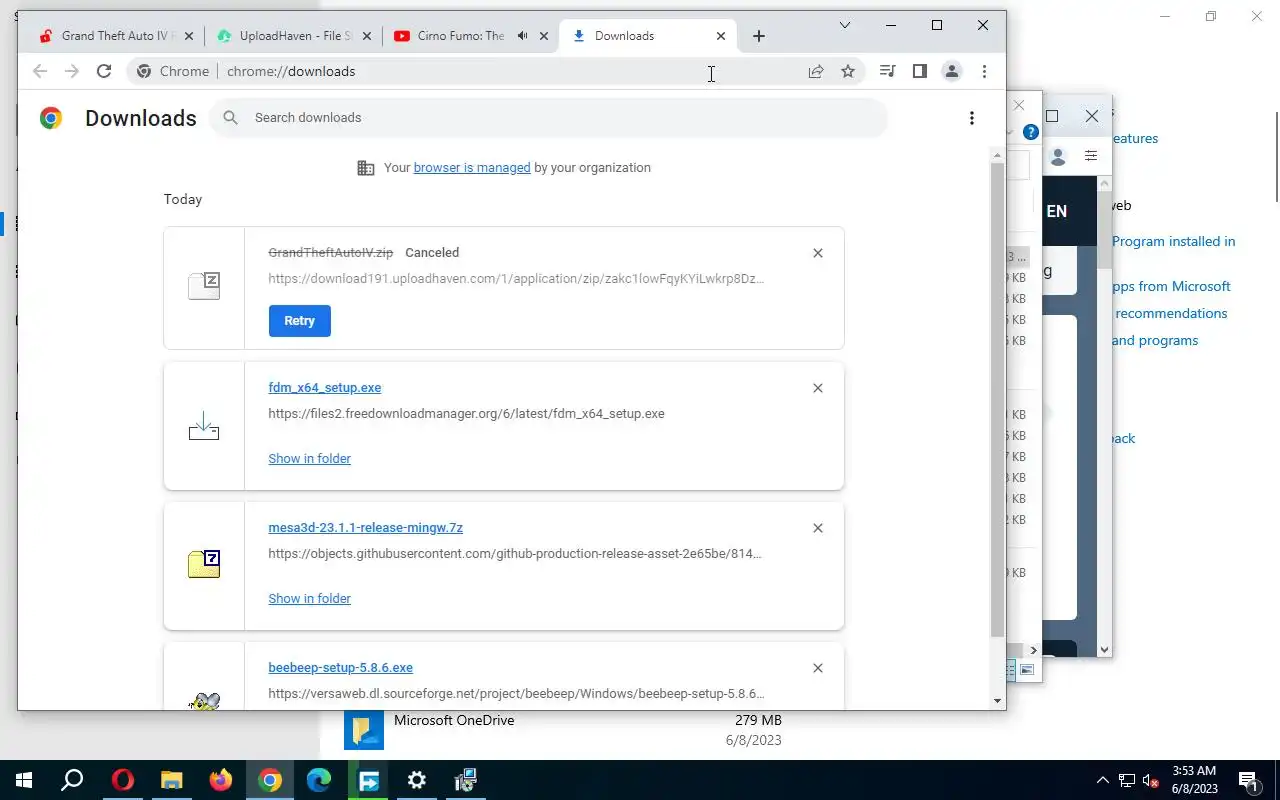Screen dimensions: 1280x800
Task: Close the Grand Theft Auto IV tab
Action: click(x=189, y=36)
